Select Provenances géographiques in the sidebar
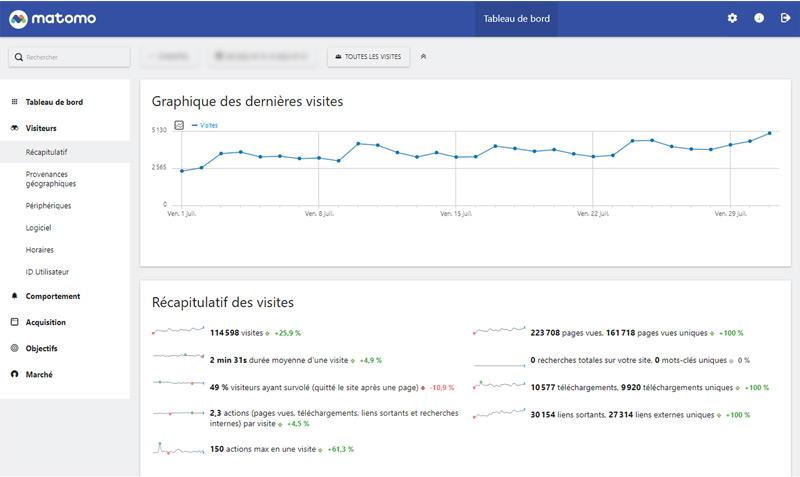 pos(51,178)
